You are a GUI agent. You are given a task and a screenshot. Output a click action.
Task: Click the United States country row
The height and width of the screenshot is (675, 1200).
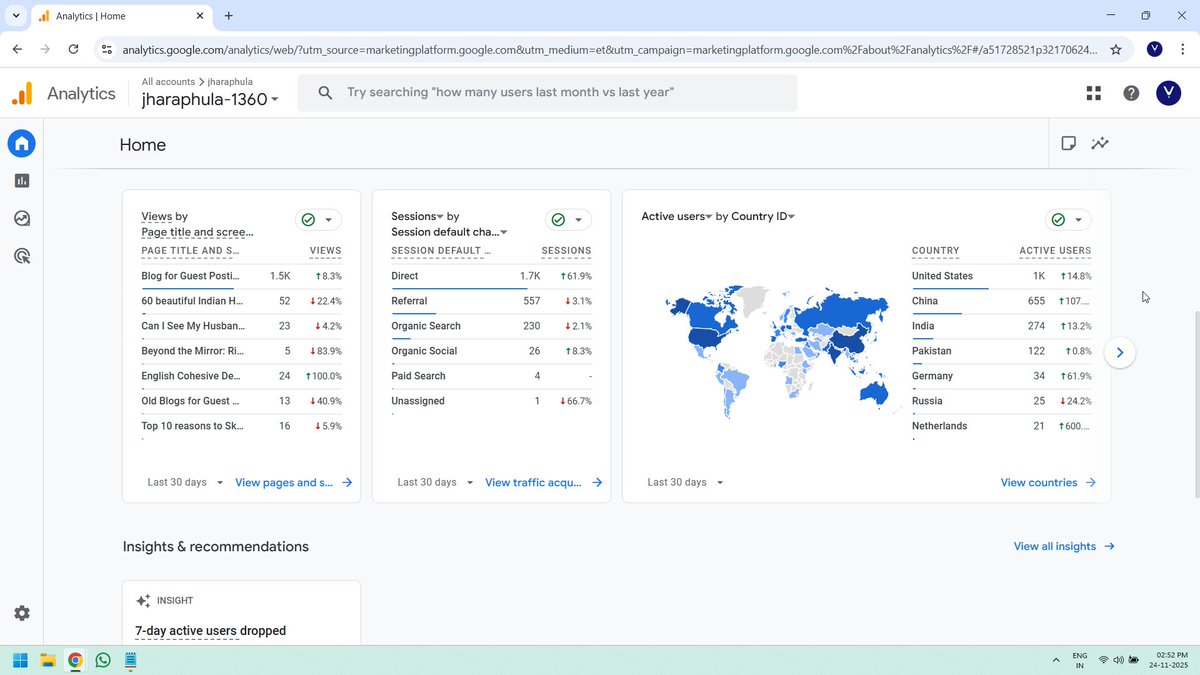coord(1001,276)
